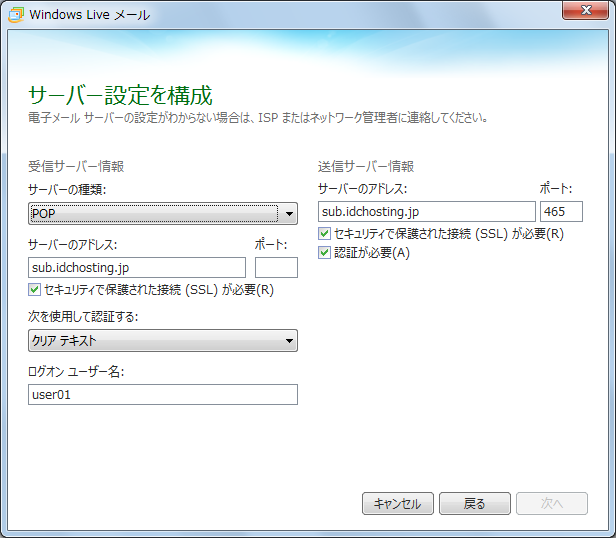Click the キャンセル button
The image size is (616, 538).
(398, 503)
